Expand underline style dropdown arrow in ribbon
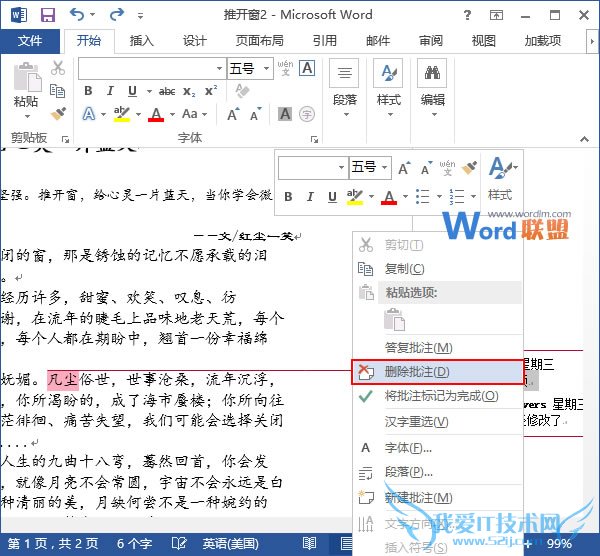This screenshot has height=556, width=600. tap(149, 91)
